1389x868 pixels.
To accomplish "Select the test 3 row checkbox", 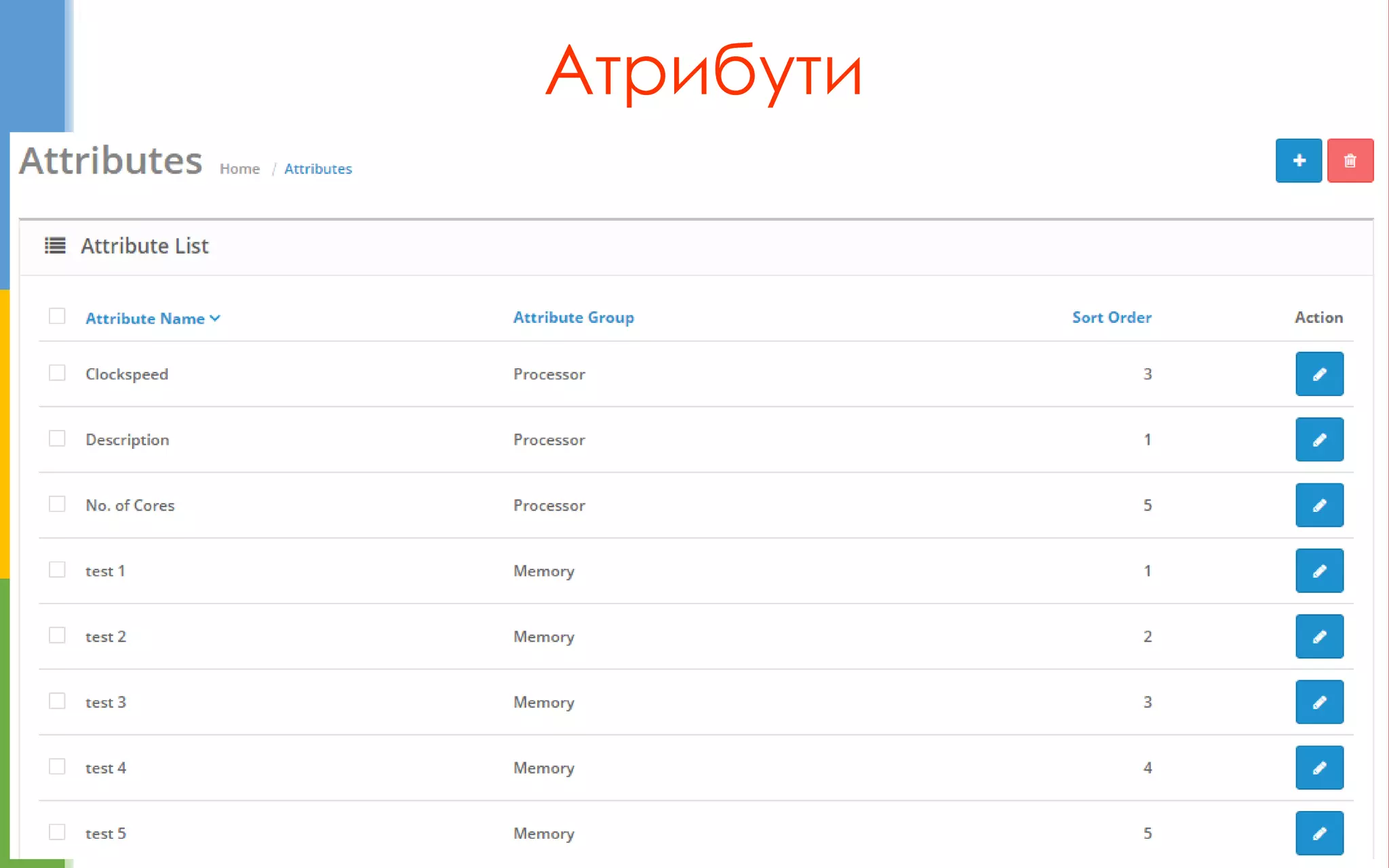I will 57,701.
